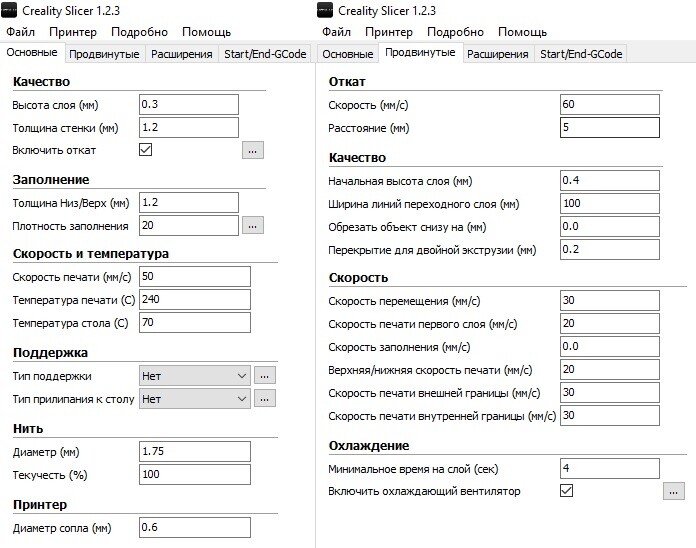Open Принтер menu in right window
696x548 pixels.
click(388, 32)
